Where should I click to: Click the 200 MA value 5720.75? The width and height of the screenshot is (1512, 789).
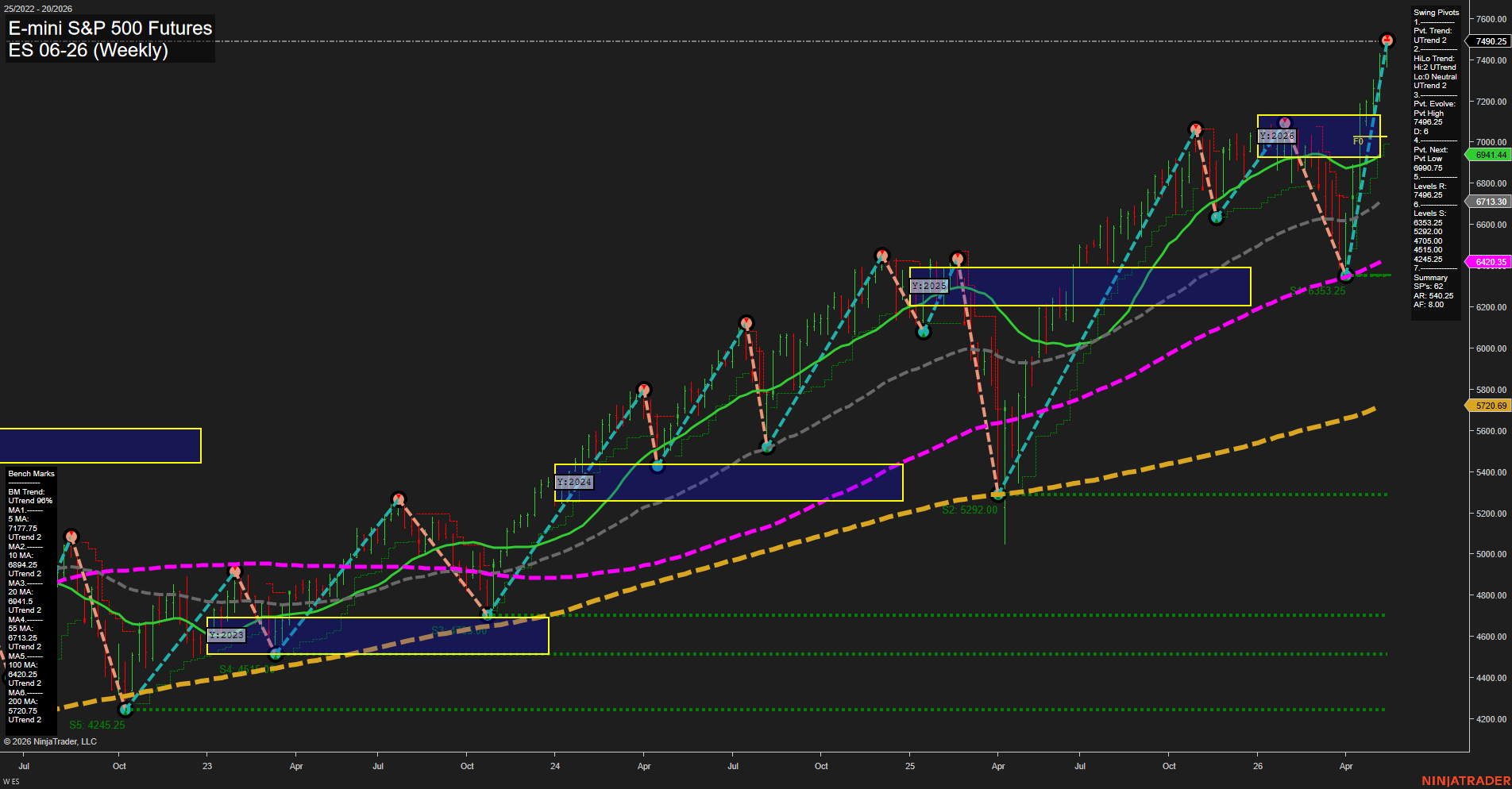[23, 711]
